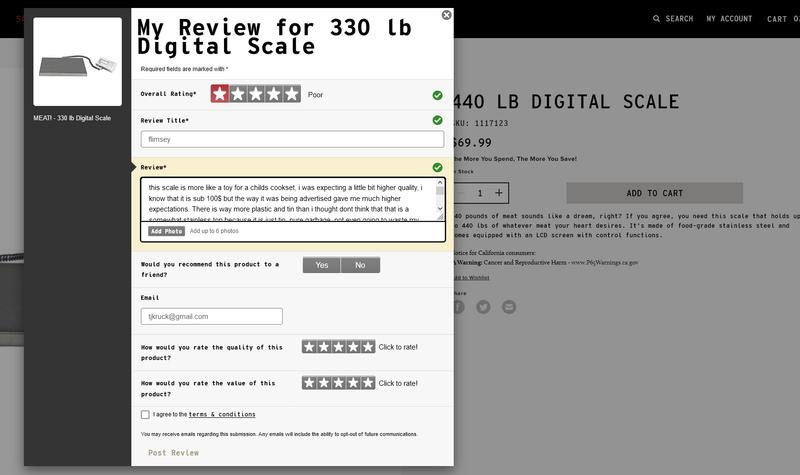Screen dimensions: 800x475
Task: Share product via email envelope icon
Action: (x=509, y=307)
